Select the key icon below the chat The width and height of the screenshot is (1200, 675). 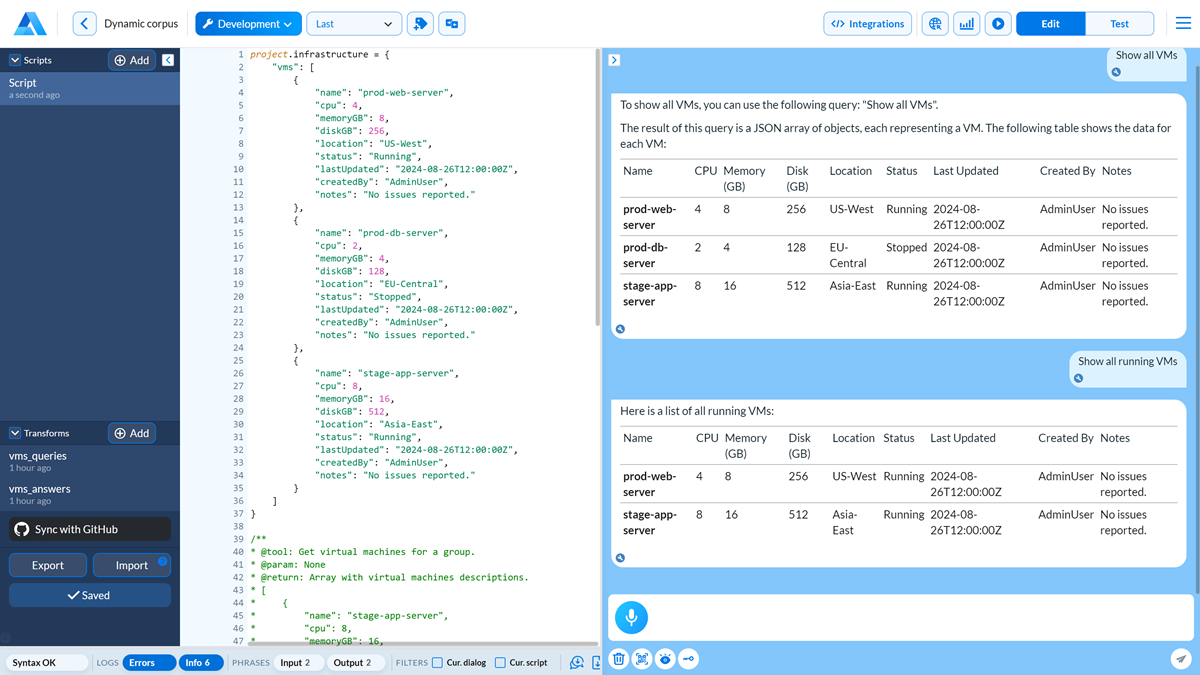(x=688, y=659)
